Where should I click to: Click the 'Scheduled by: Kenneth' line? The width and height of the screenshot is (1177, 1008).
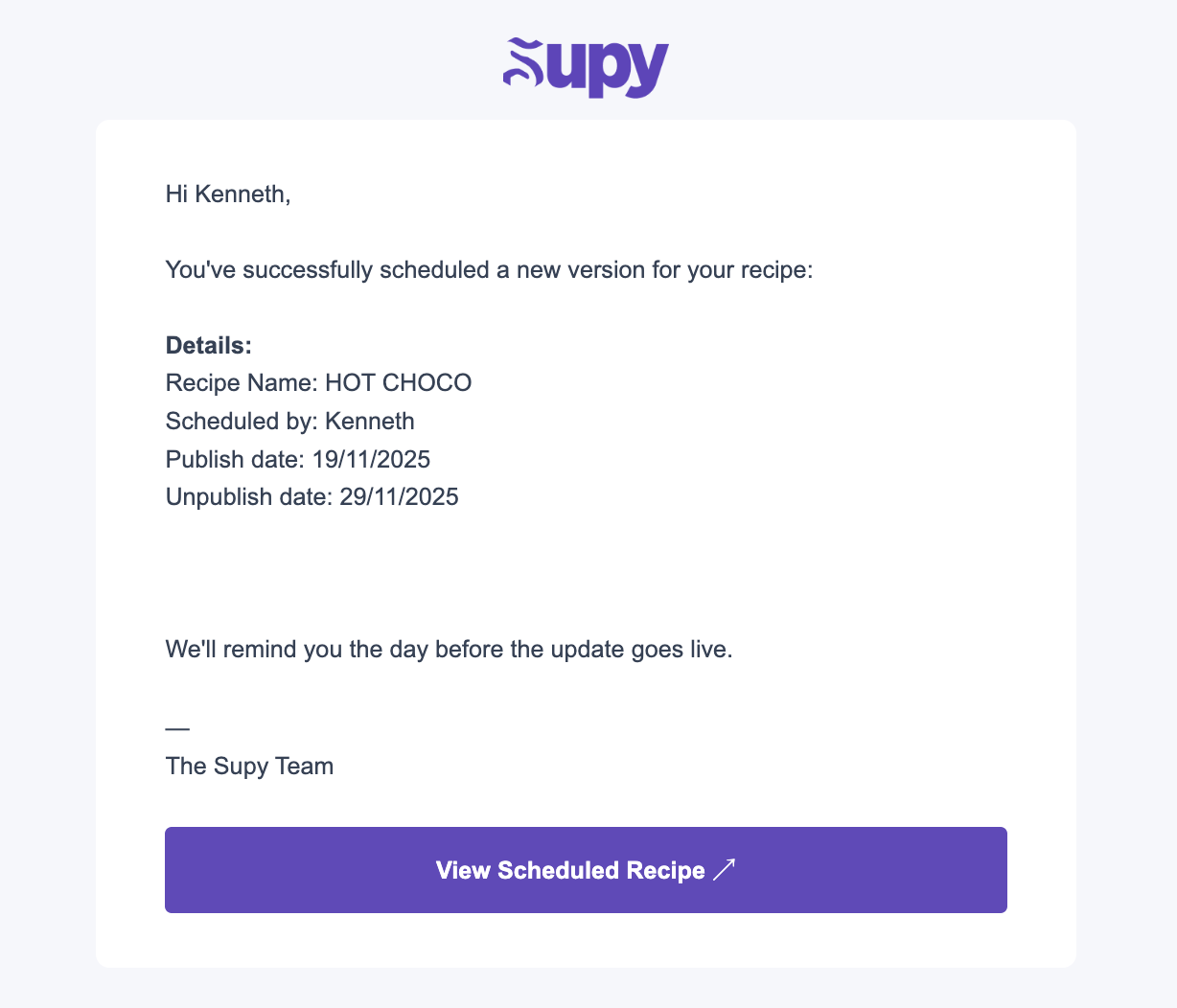289,422
